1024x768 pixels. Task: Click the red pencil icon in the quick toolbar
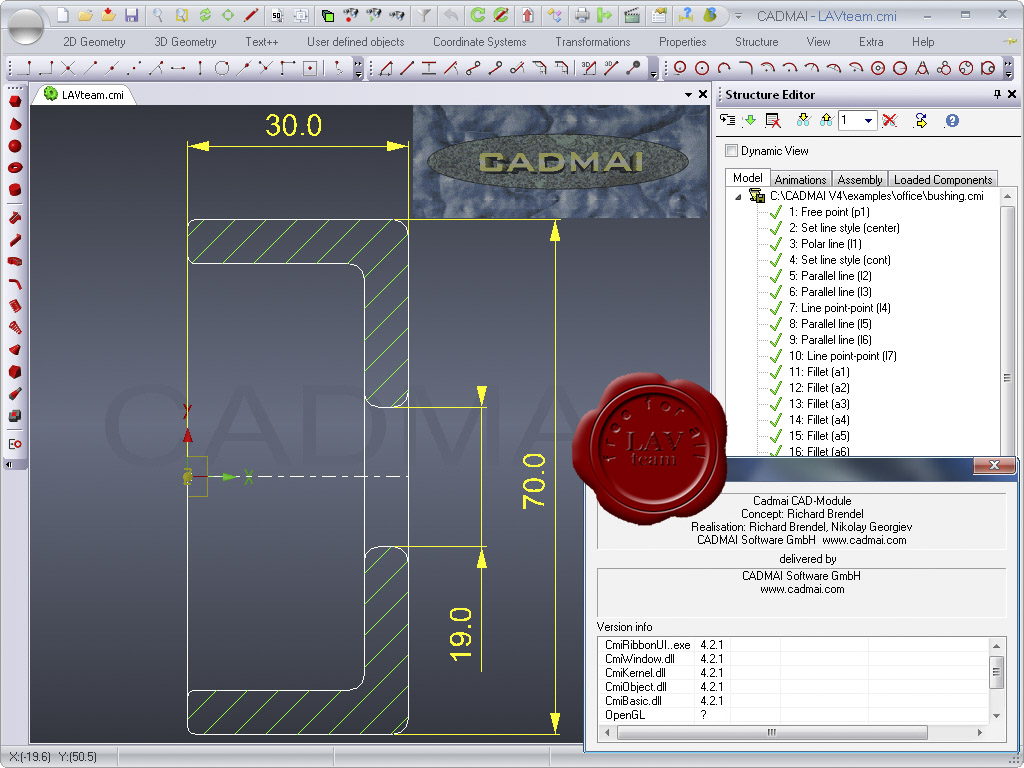click(x=251, y=15)
